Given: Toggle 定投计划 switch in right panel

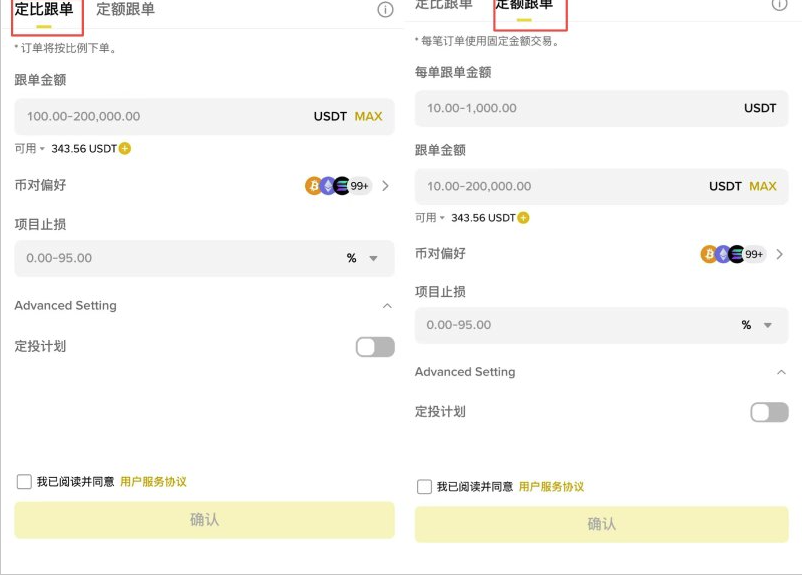Looking at the screenshot, I should coord(769,412).
